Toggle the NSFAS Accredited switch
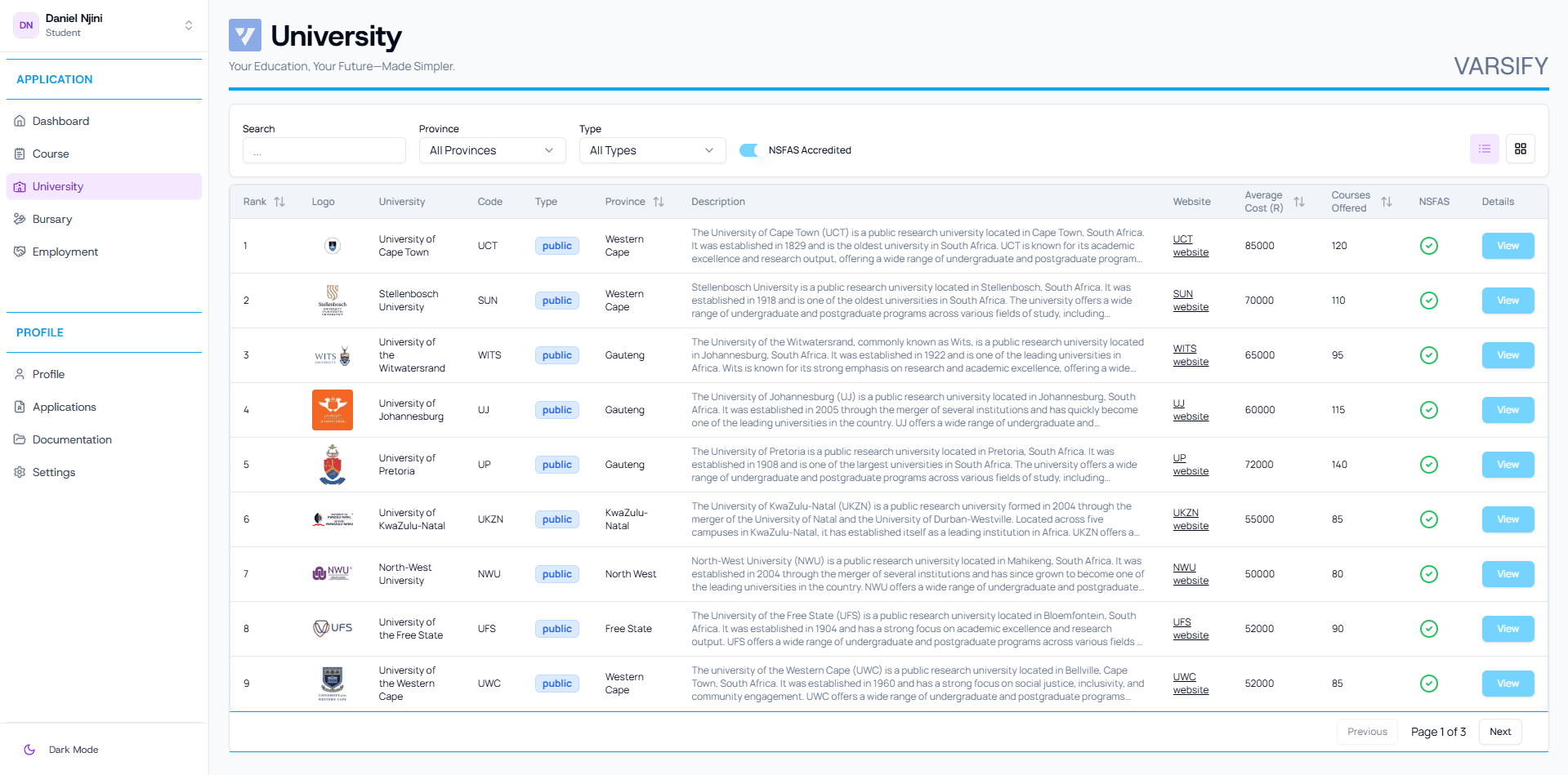The image size is (1568, 775). [749, 150]
